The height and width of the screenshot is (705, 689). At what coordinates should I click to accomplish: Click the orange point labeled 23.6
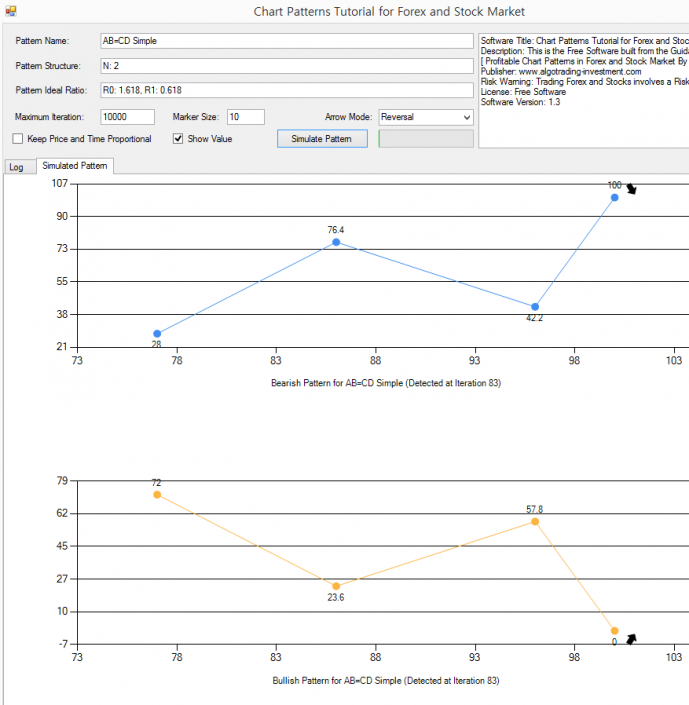(x=336, y=586)
